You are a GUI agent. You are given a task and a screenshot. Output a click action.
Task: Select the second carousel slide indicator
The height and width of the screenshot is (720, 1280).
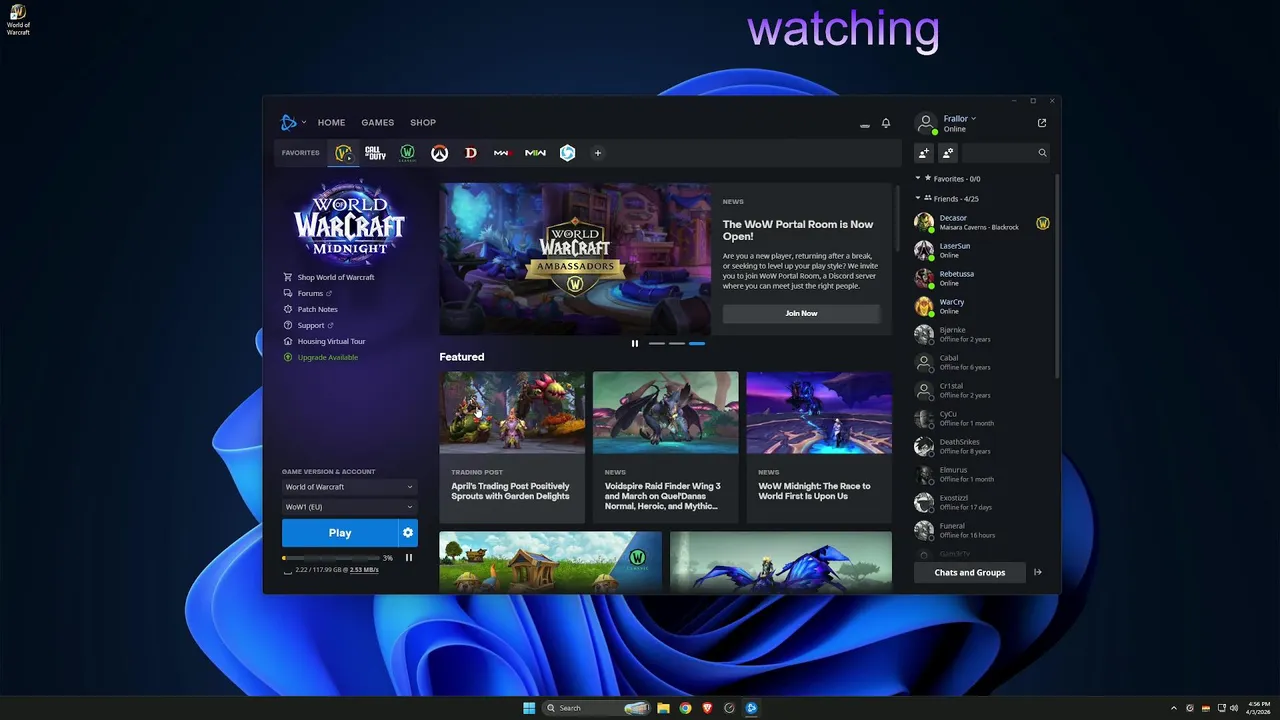pos(677,343)
